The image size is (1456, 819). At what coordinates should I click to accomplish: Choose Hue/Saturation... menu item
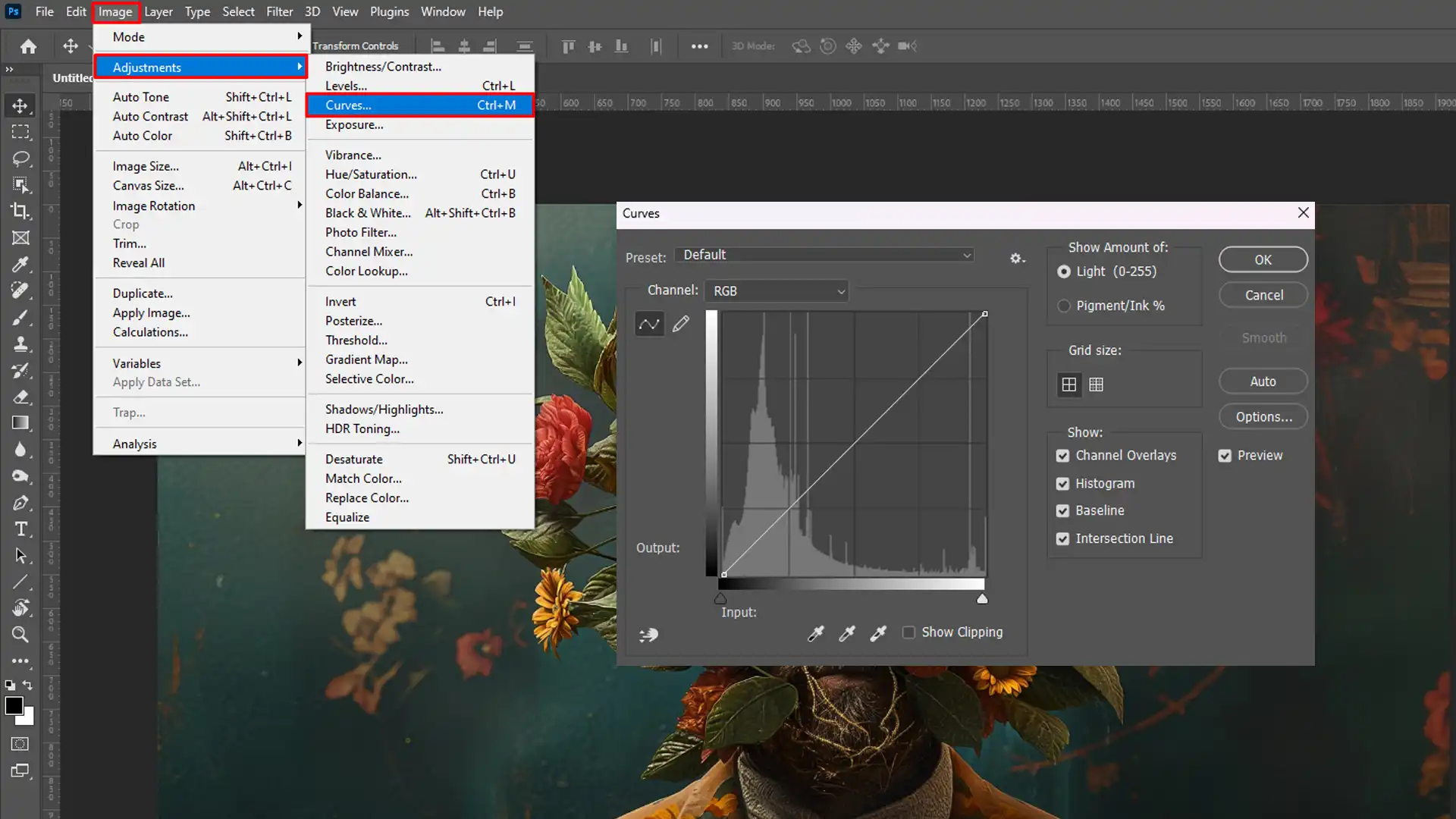pos(420,174)
